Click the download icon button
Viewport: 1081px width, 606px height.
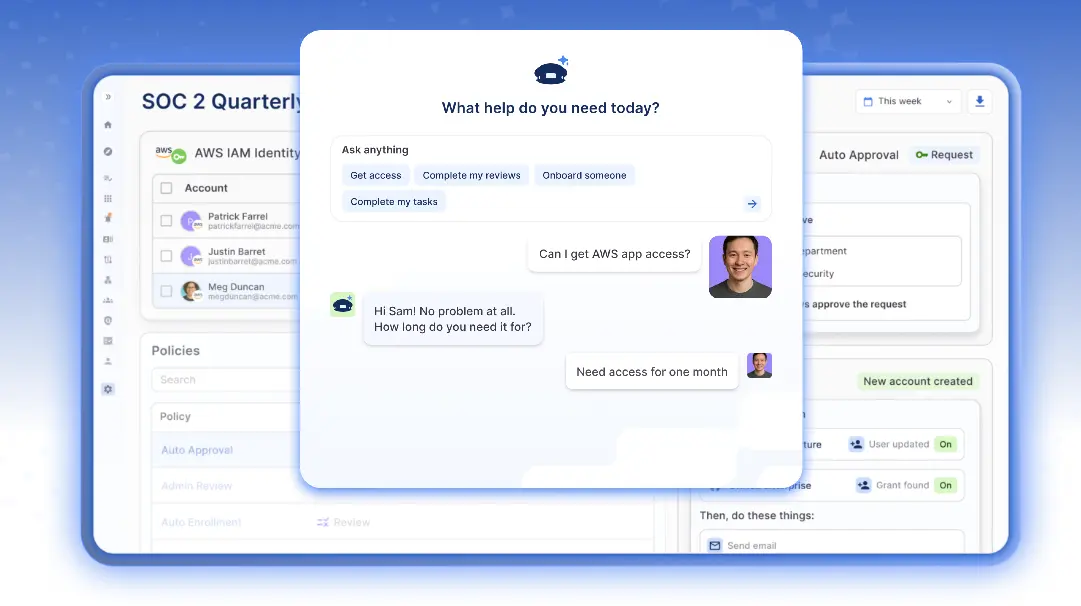click(x=979, y=101)
